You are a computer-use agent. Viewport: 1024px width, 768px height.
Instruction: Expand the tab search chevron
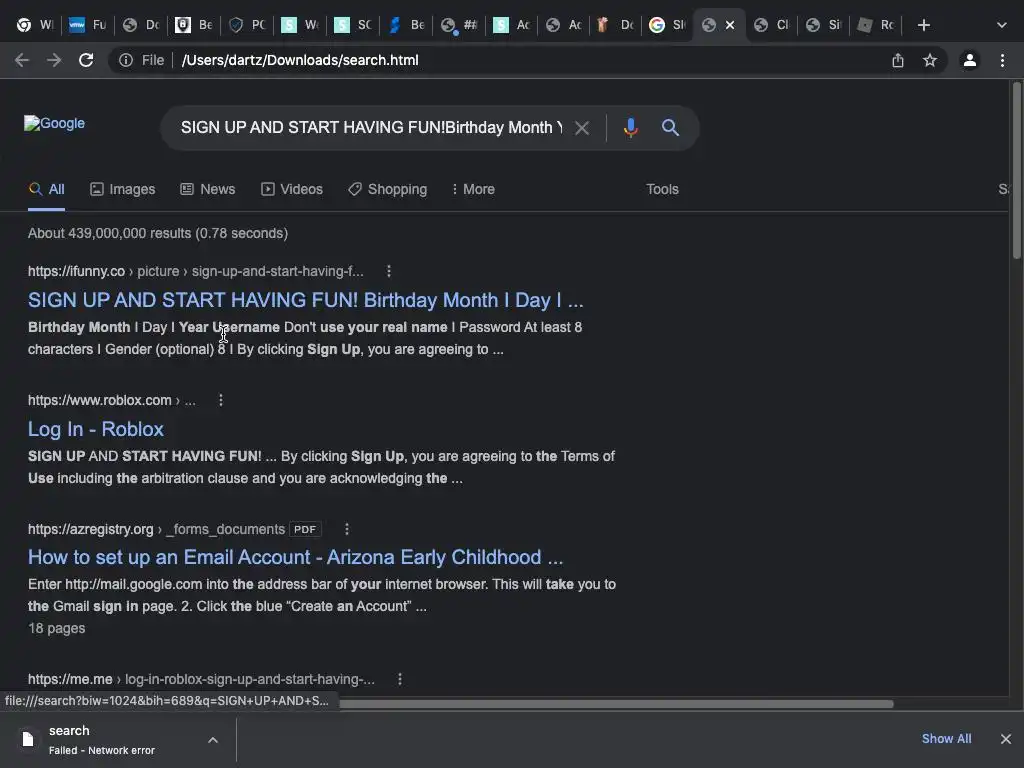(x=1002, y=25)
